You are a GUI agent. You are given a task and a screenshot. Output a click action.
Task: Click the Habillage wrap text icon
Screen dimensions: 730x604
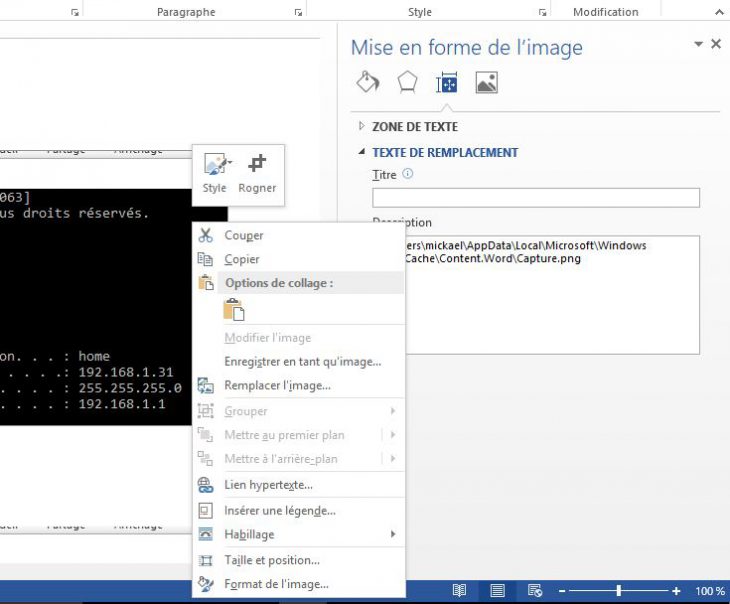coord(205,534)
